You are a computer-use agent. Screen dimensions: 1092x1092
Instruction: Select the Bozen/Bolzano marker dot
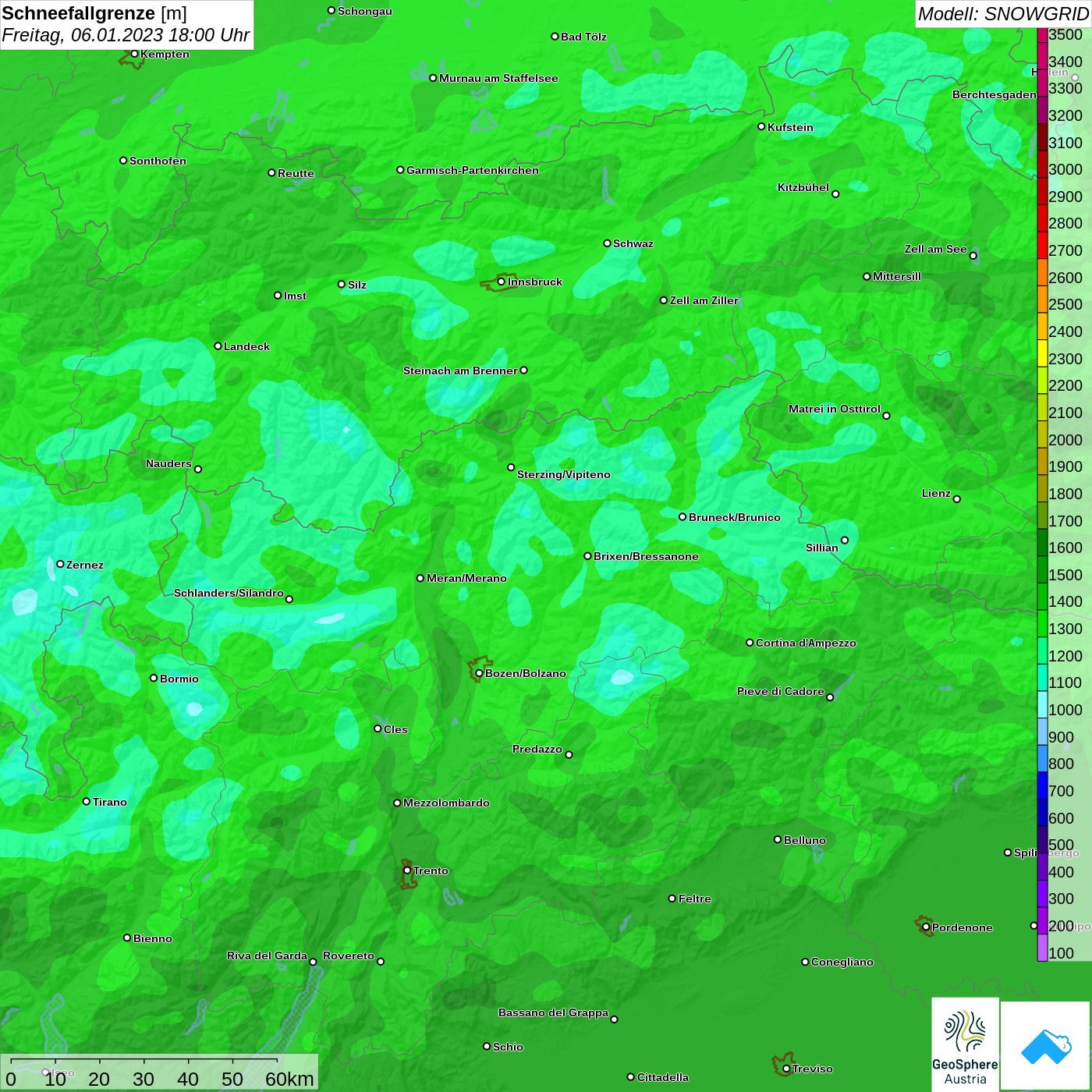(x=479, y=673)
